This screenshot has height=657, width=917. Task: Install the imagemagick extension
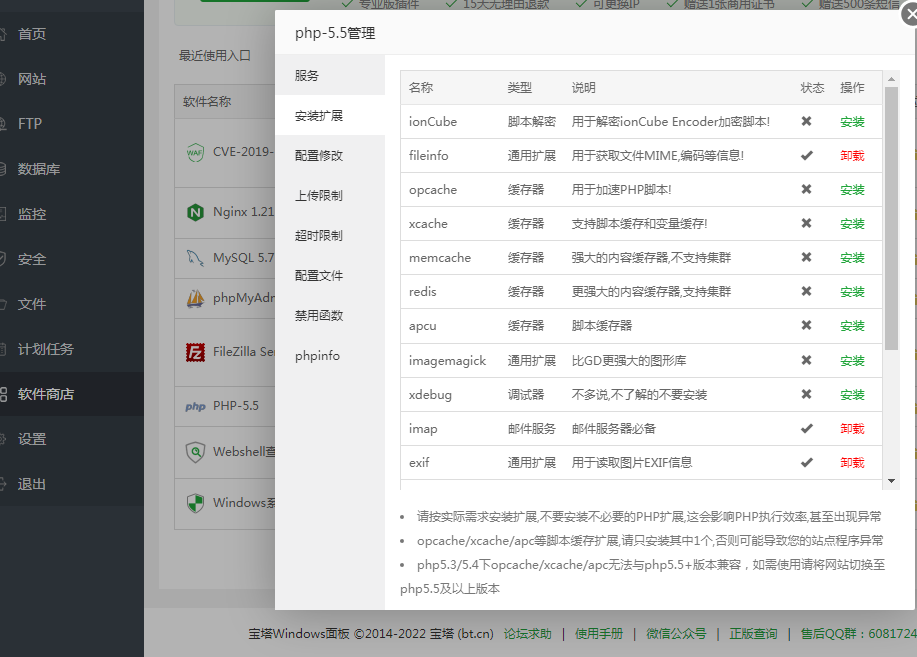852,360
